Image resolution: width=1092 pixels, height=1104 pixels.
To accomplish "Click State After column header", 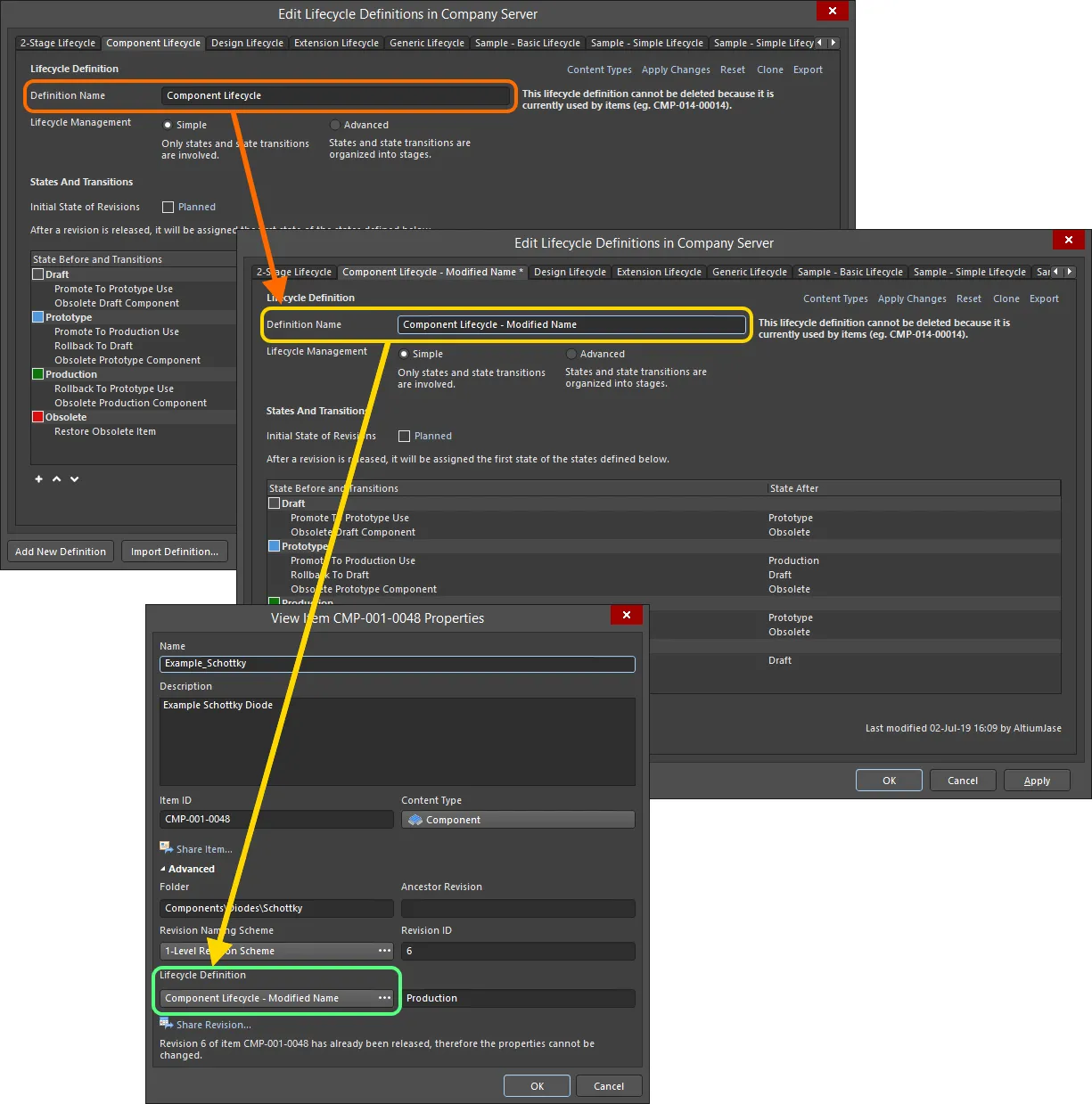I will click(x=913, y=488).
